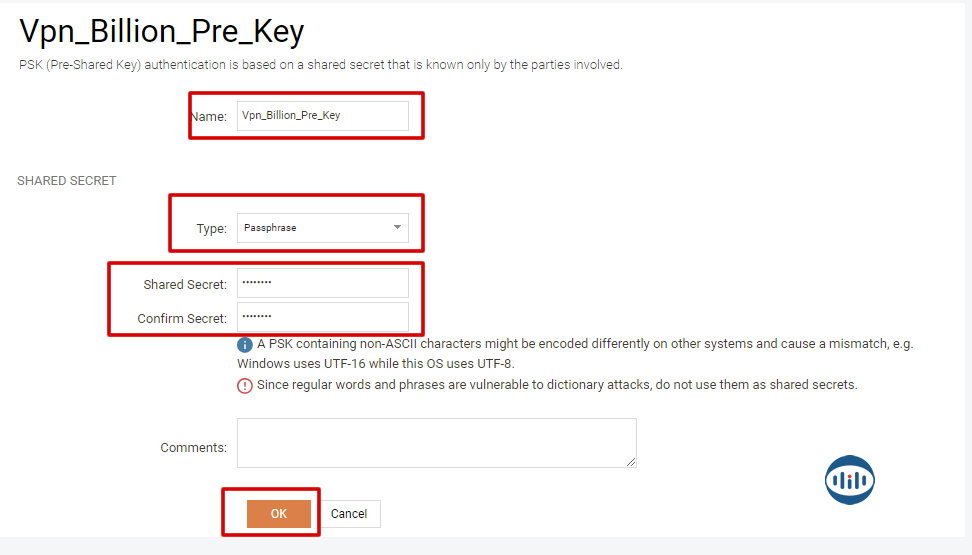Click the arrow on the Type combo box

397,228
